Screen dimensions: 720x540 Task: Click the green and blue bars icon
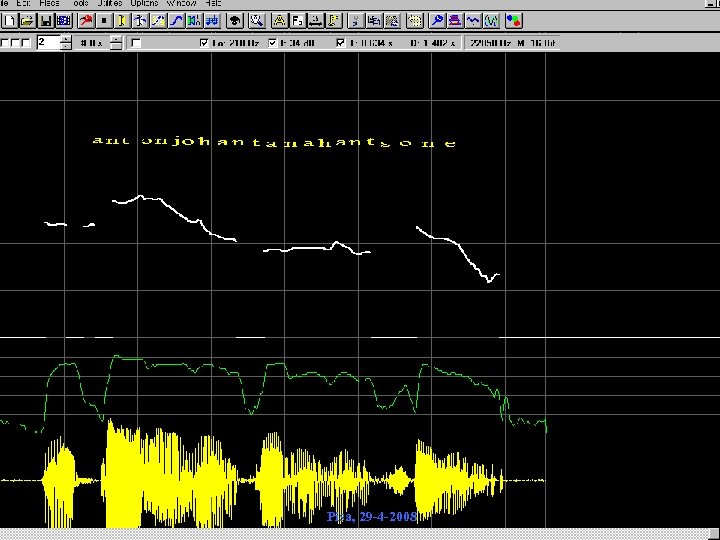coord(194,21)
